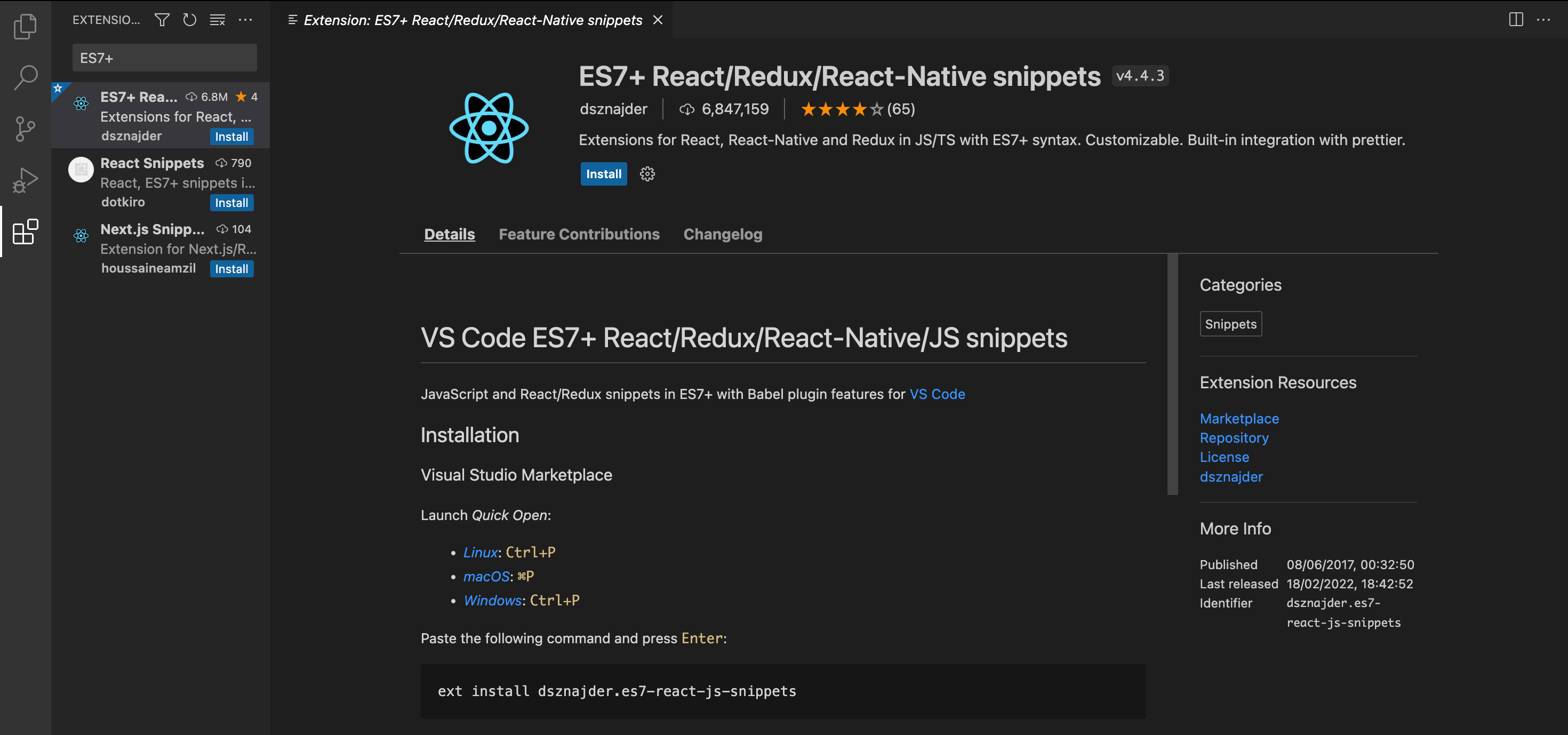
Task: Refresh the extensions list
Action: click(189, 20)
